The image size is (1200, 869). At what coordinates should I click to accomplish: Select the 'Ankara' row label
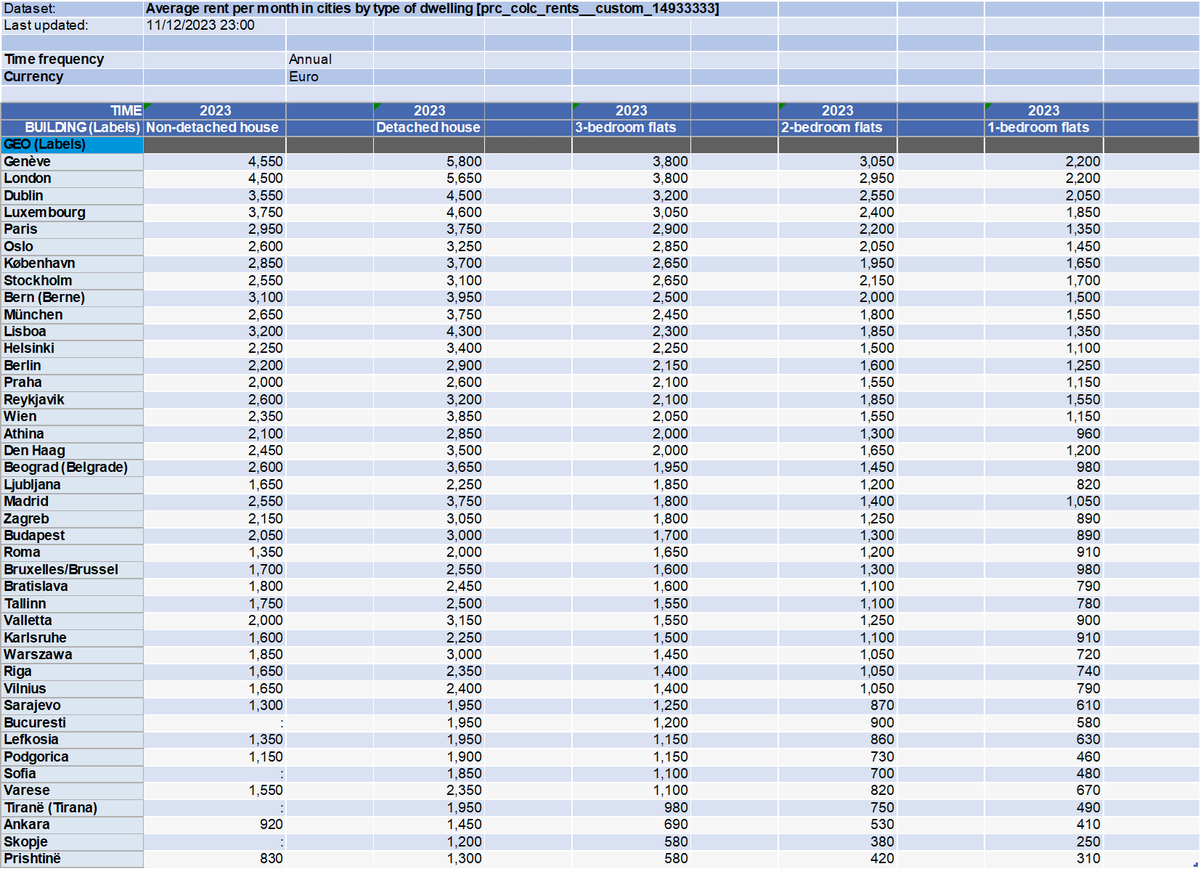[72, 824]
